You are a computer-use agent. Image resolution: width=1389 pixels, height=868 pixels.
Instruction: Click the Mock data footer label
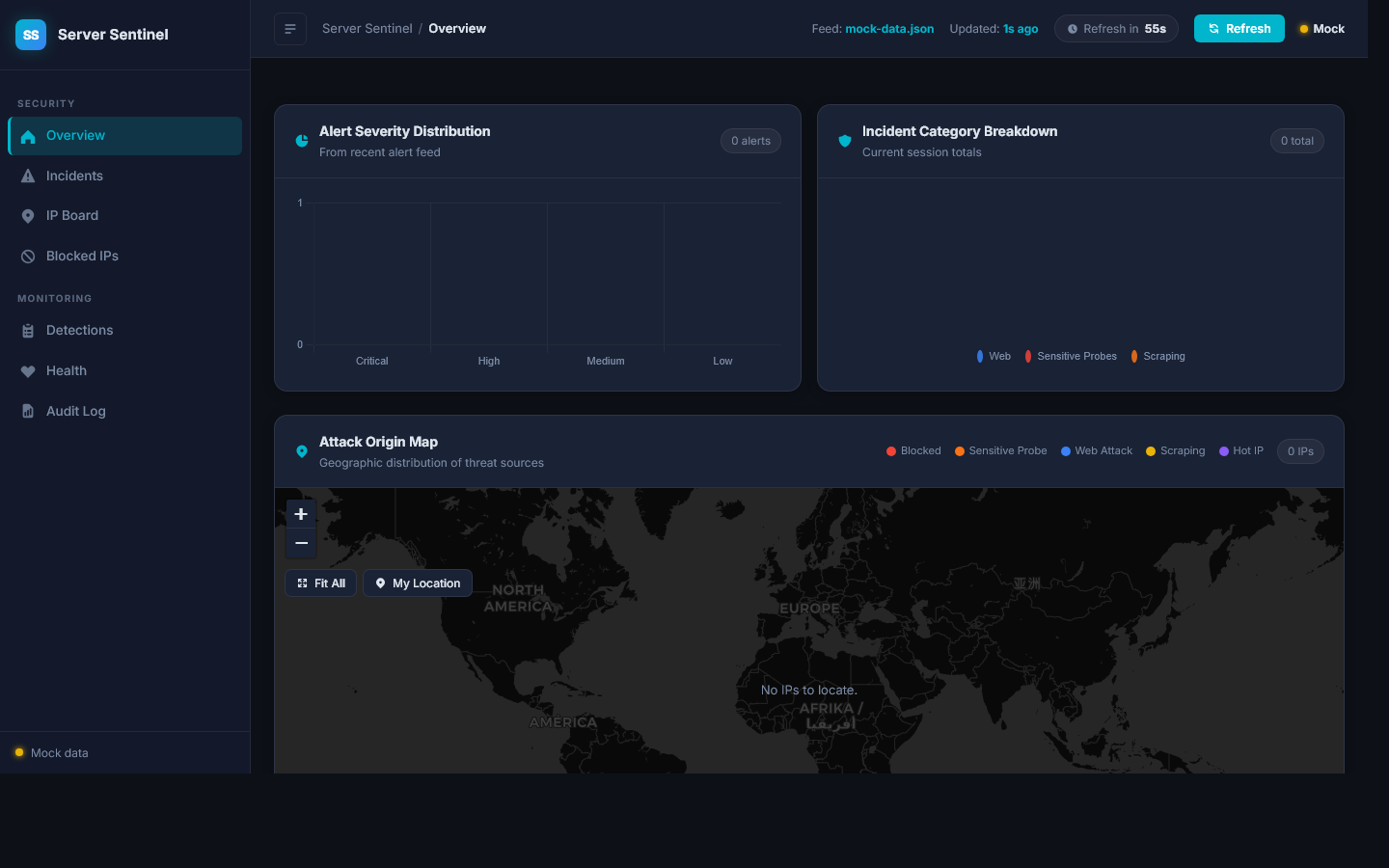(59, 753)
